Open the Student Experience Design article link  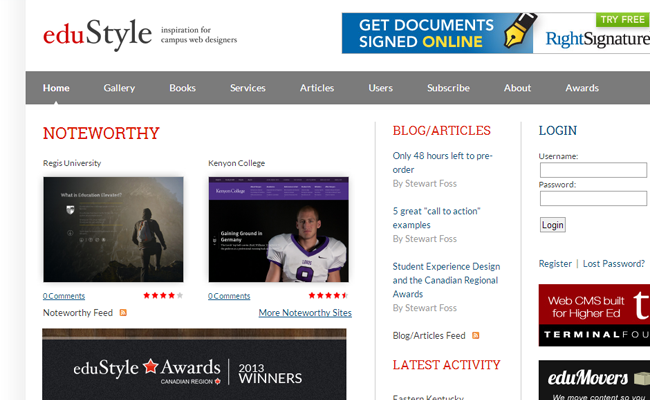click(x=446, y=280)
